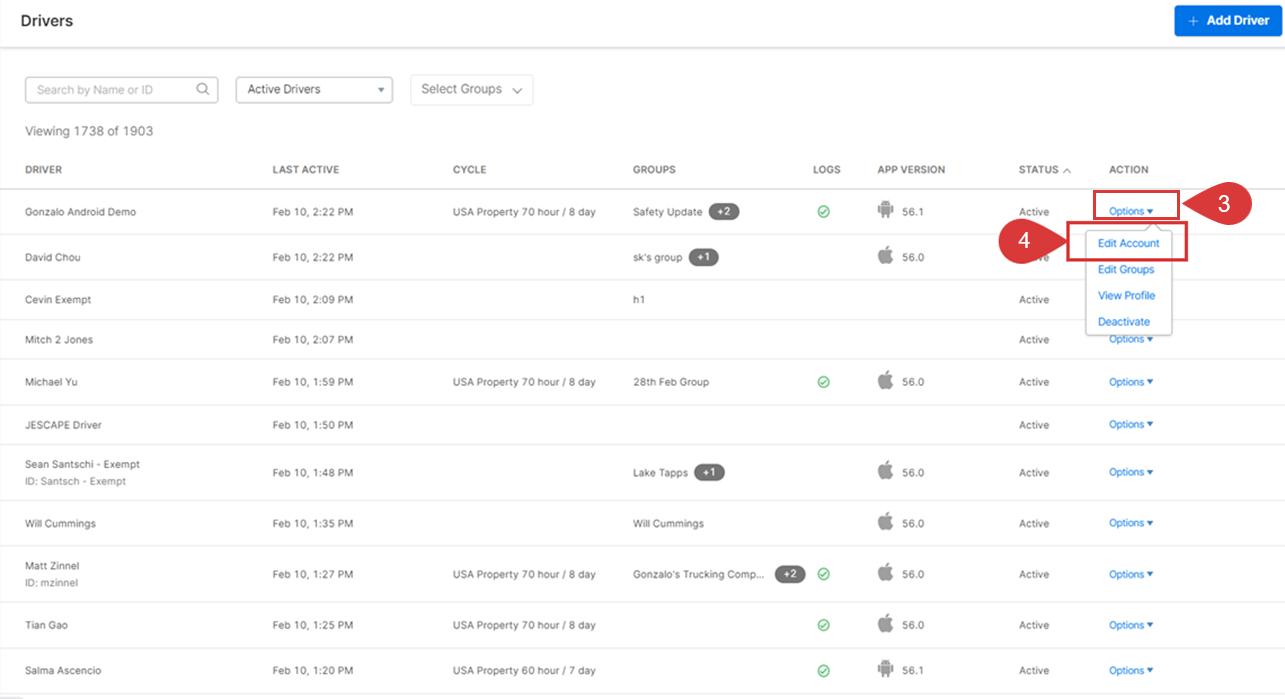Viewport: 1285px width, 699px height.
Task: Click Apple icon in Tian Gao row
Action: [885, 624]
